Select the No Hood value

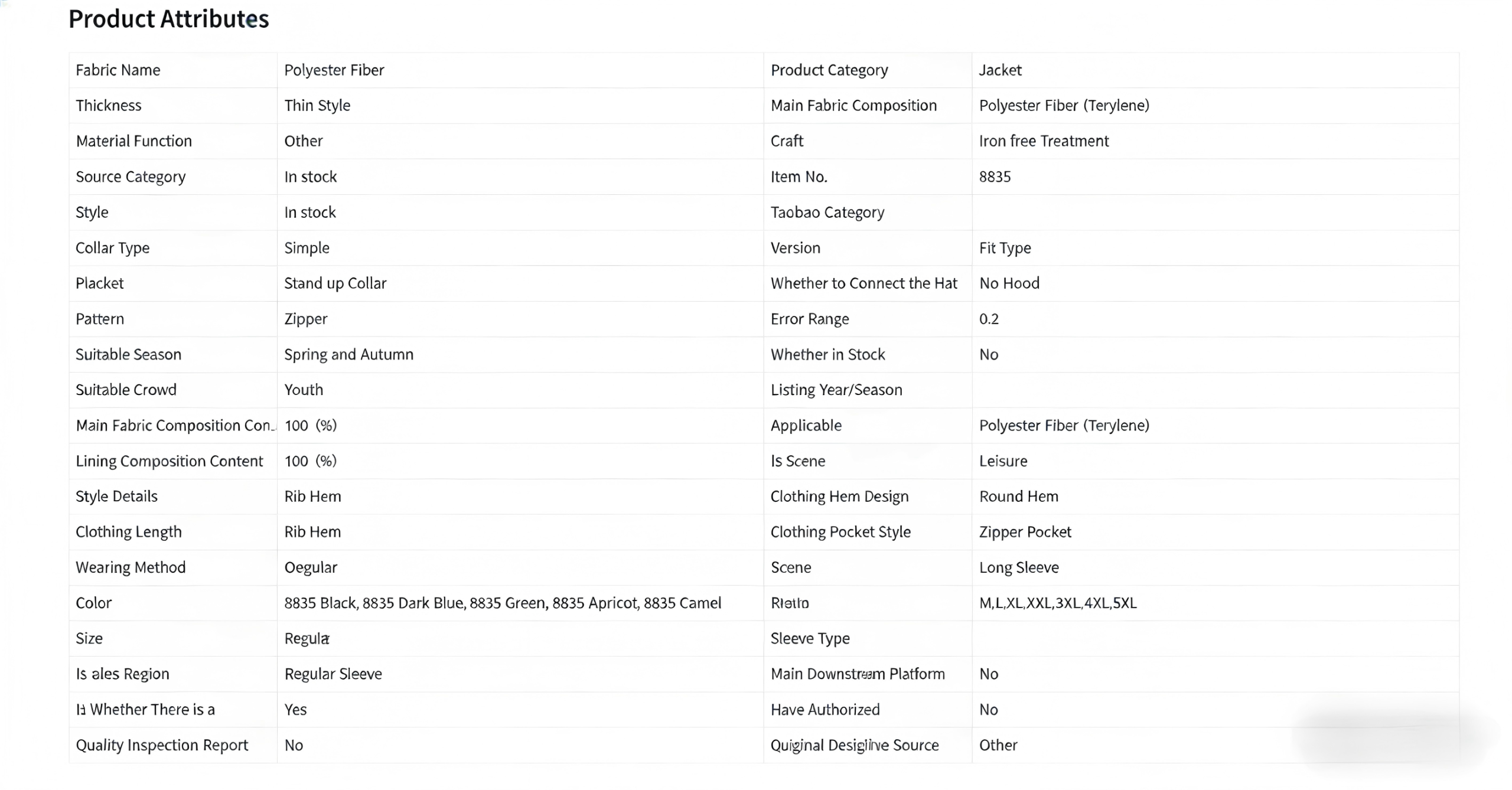[1009, 283]
